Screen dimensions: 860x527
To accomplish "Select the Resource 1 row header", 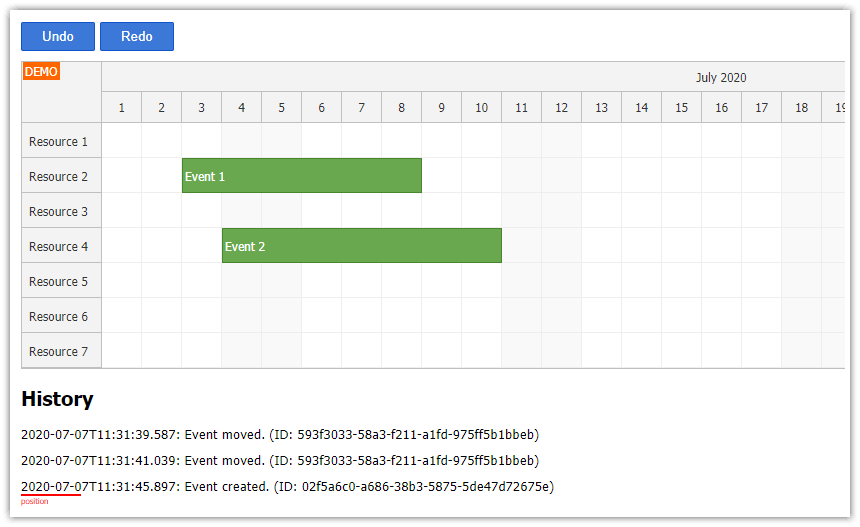I will coord(58,141).
